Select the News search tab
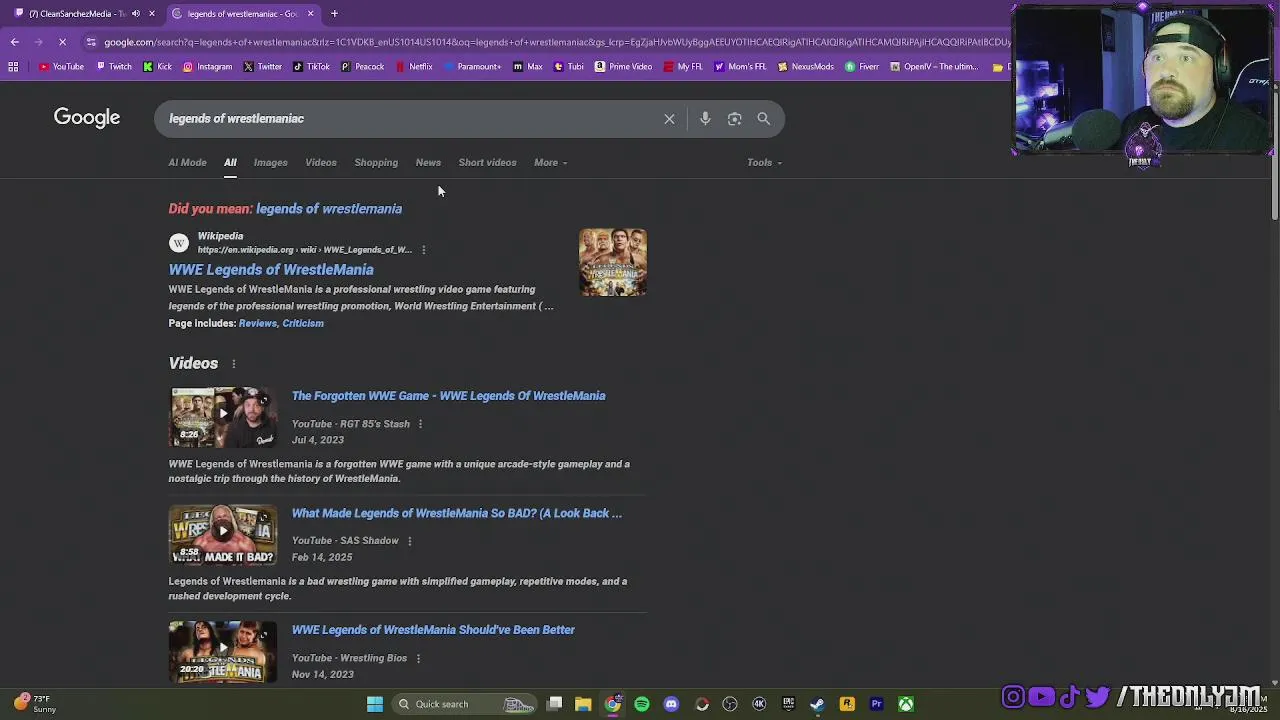The height and width of the screenshot is (720, 1280). [x=428, y=163]
